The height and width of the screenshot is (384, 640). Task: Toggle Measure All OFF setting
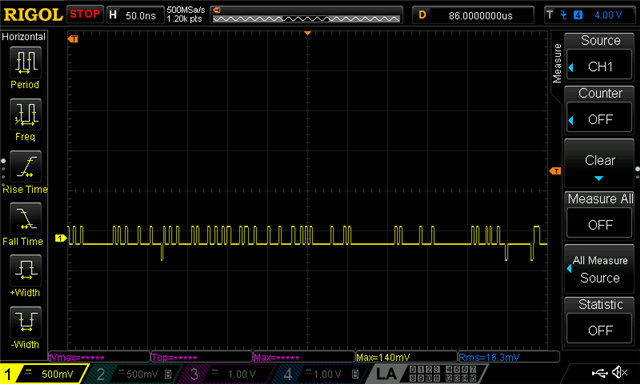(599, 225)
